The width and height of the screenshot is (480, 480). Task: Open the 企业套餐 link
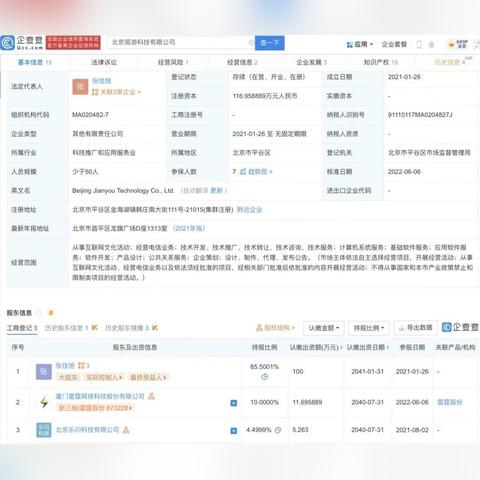pos(394,44)
